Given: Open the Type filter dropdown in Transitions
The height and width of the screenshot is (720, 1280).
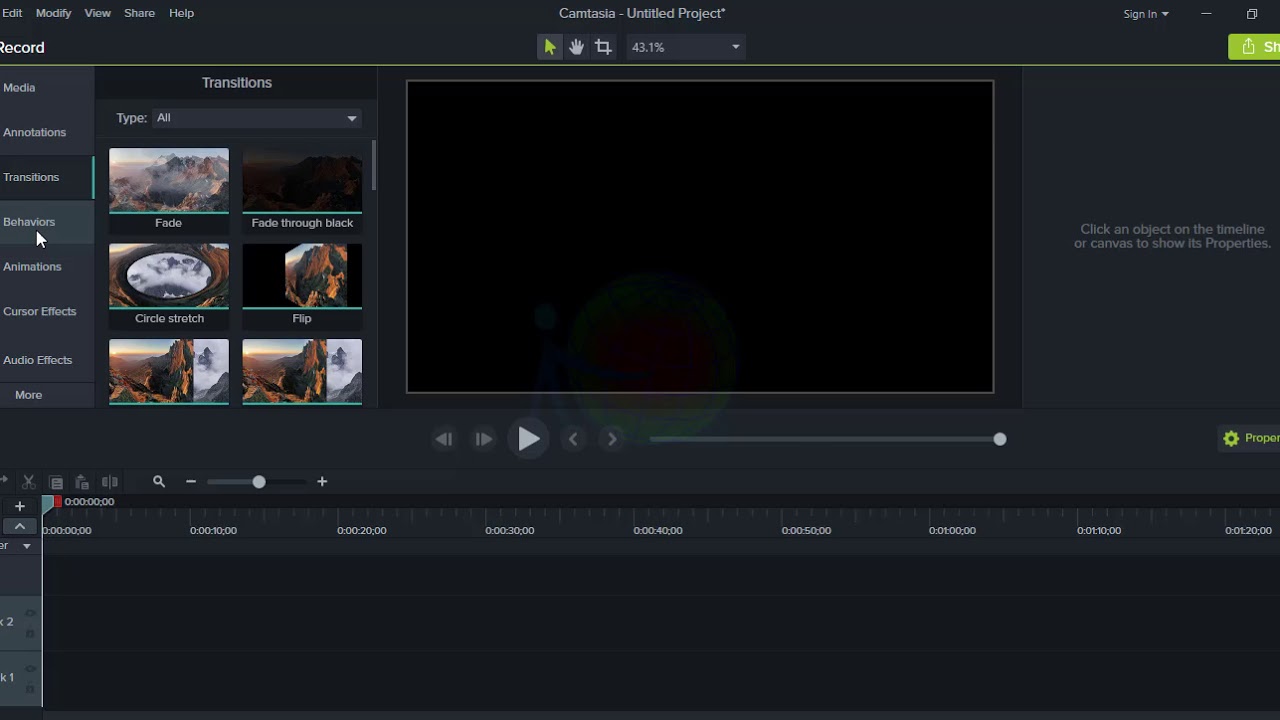Looking at the screenshot, I should pyautogui.click(x=255, y=118).
